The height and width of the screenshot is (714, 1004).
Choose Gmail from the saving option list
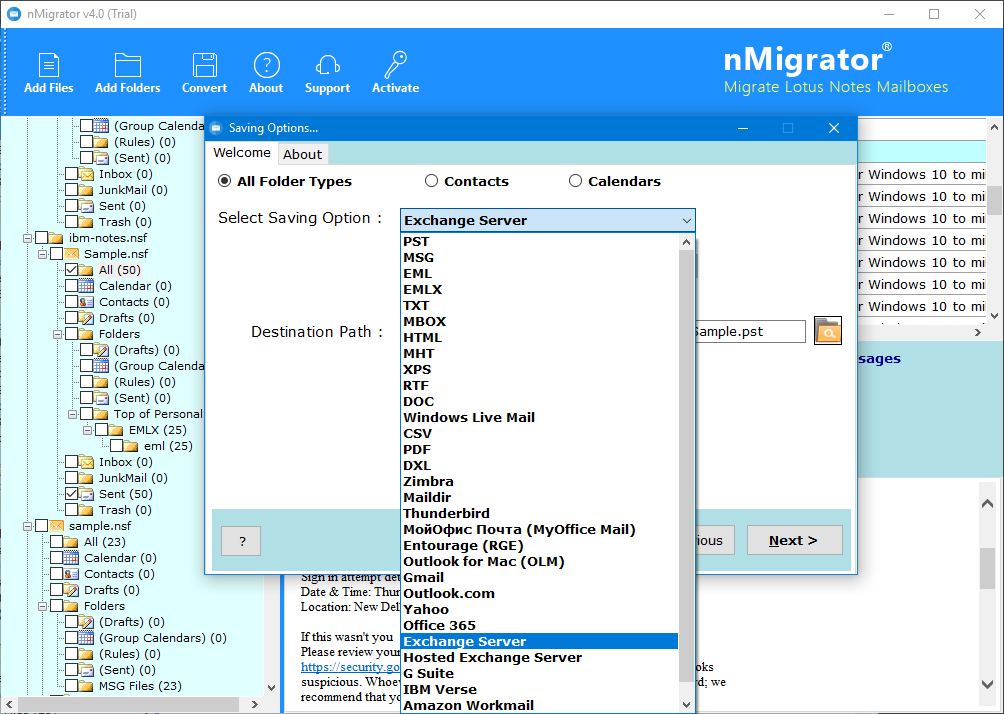pos(540,578)
